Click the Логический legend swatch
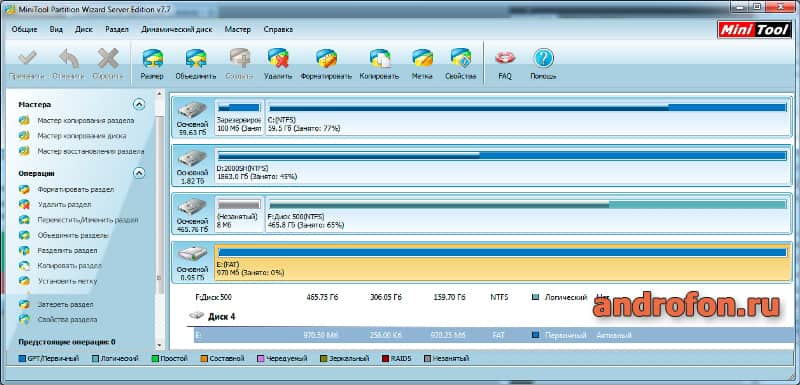Image resolution: width=800 pixels, height=385 pixels. [94, 358]
